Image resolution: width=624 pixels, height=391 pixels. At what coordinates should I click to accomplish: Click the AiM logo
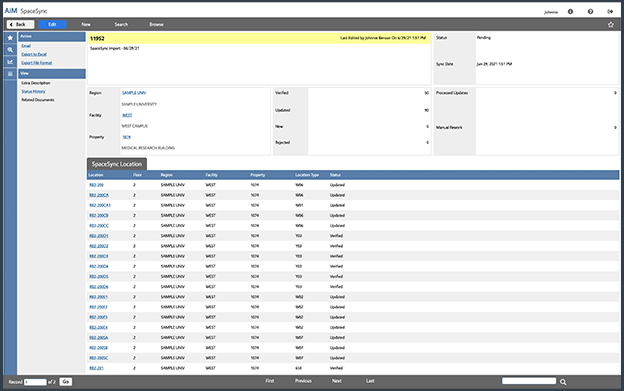(11, 11)
